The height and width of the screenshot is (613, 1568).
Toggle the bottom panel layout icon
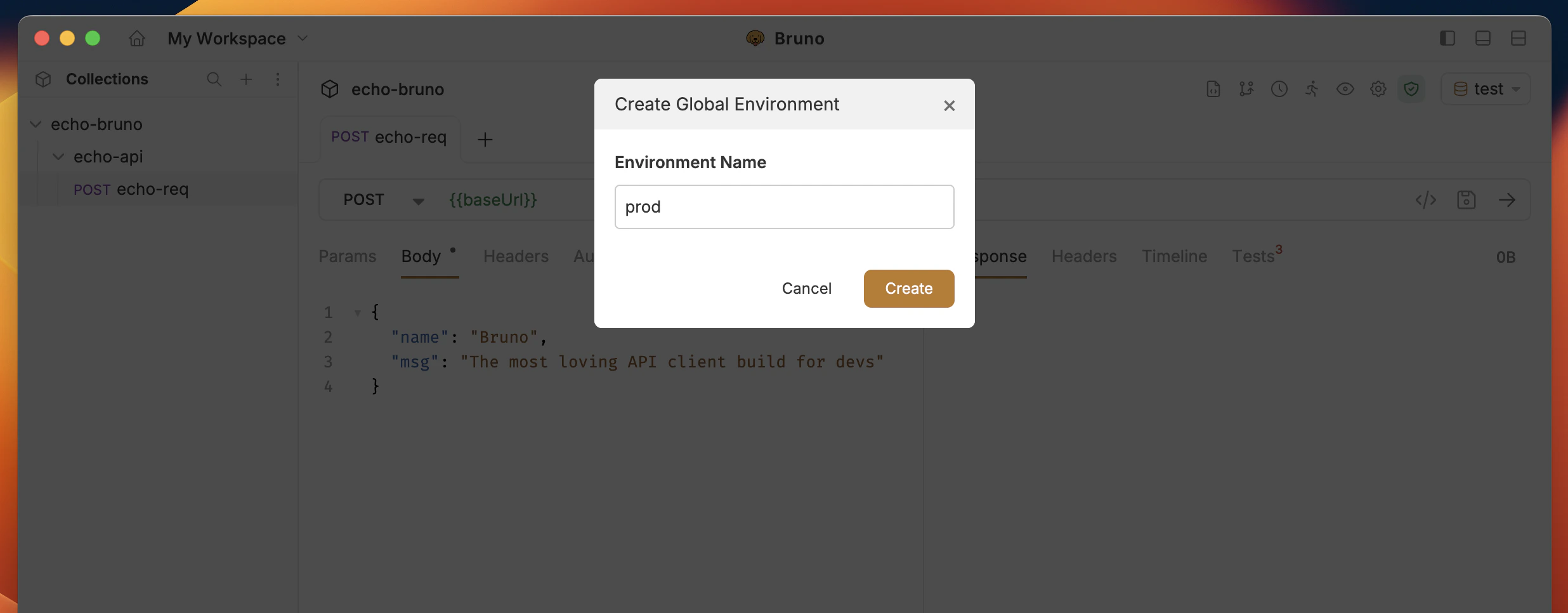1482,38
